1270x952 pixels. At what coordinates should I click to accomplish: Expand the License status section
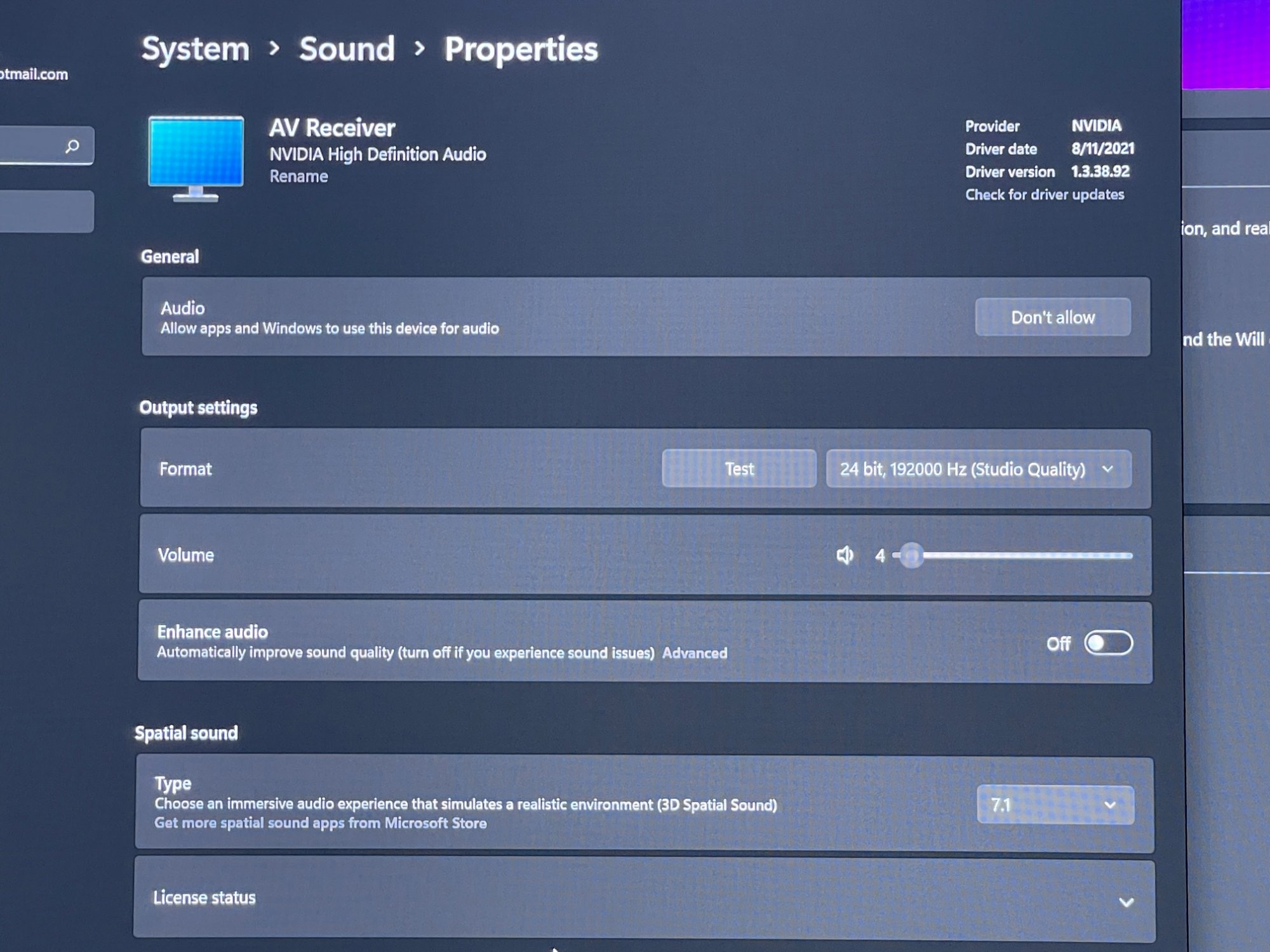coord(1125,902)
